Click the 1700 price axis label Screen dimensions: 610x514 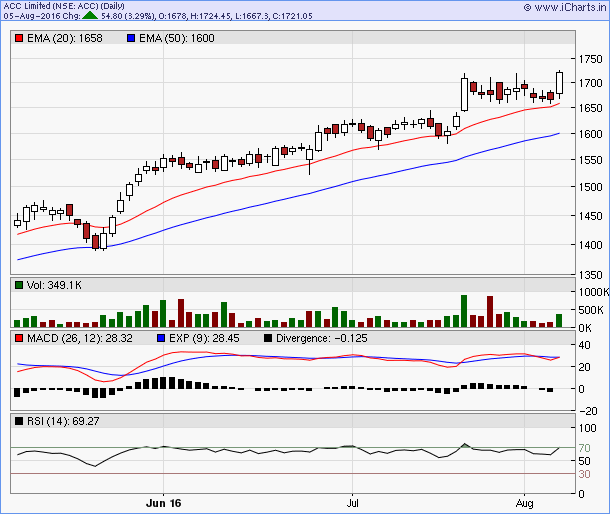590,83
